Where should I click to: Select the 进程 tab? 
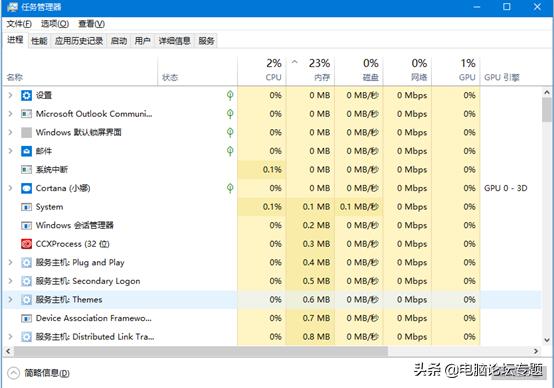pyautogui.click(x=15, y=40)
